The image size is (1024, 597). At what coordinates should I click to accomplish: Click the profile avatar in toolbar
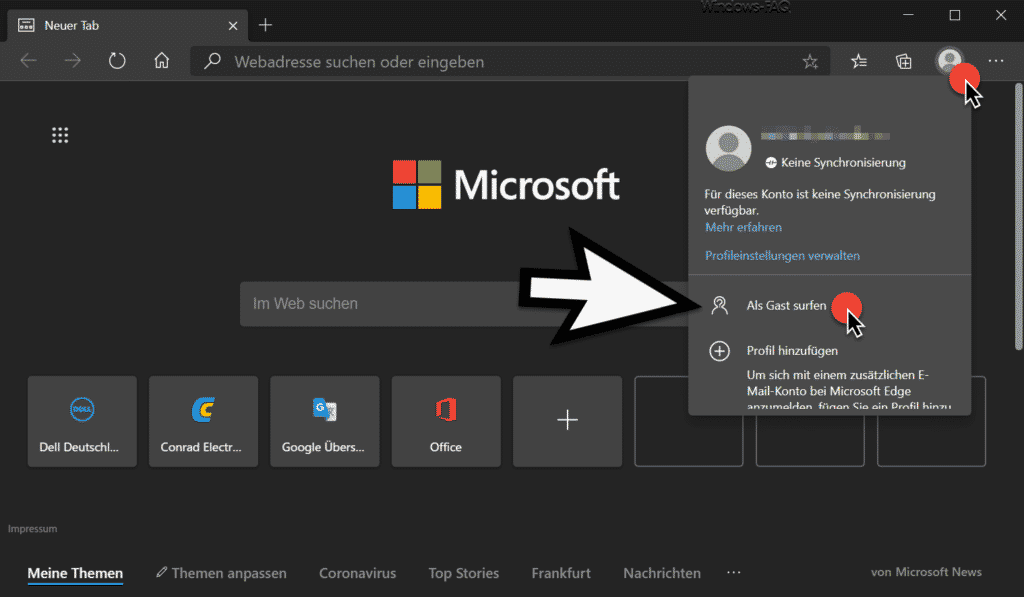[x=950, y=61]
